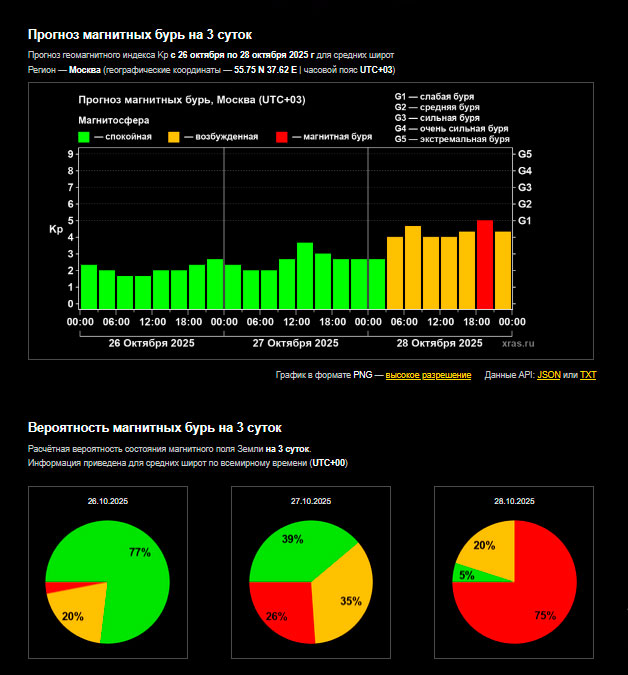The height and width of the screenshot is (675, 628).
Task: Click the tallest yellow bar on 28 October
Action: [x=413, y=268]
